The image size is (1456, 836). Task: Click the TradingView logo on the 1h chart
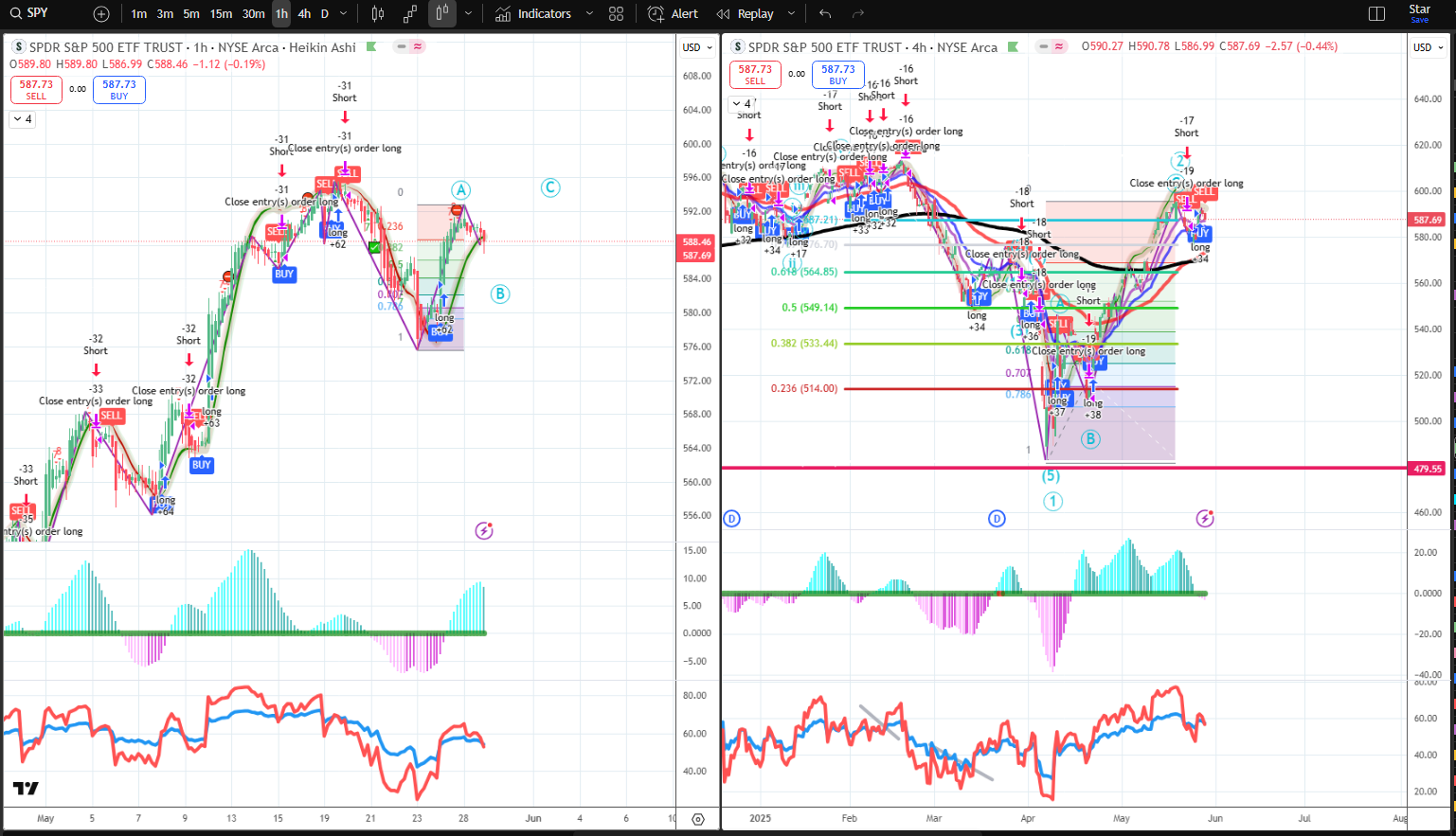pyautogui.click(x=26, y=788)
